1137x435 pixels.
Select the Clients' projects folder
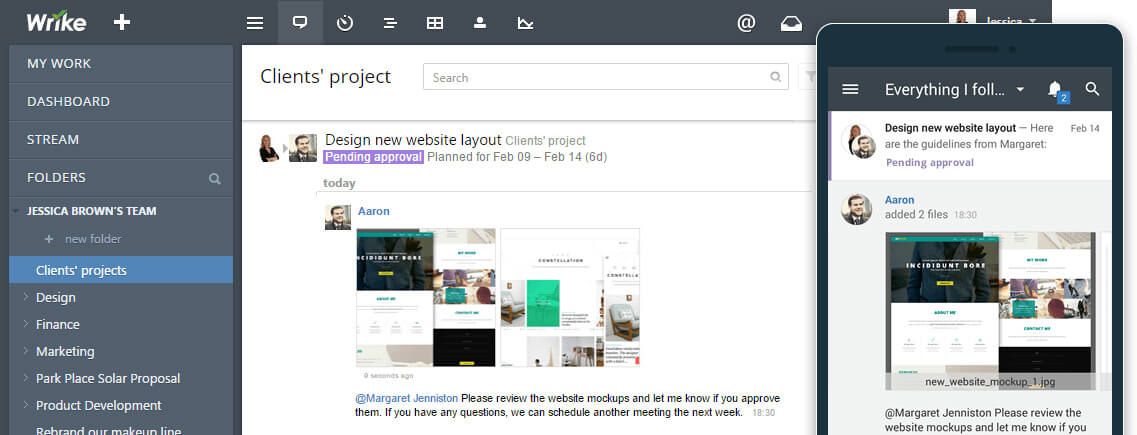click(121, 270)
